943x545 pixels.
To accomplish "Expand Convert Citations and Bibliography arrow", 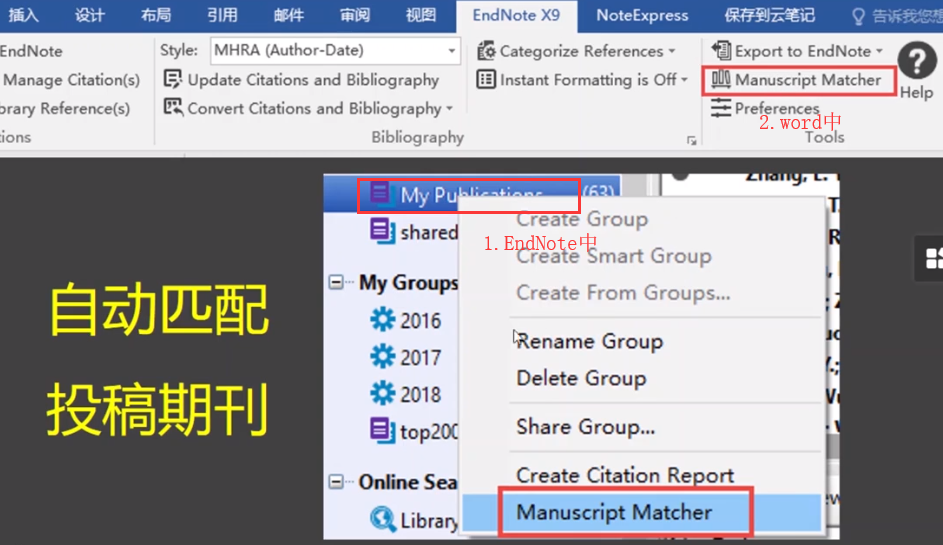I will 449,109.
